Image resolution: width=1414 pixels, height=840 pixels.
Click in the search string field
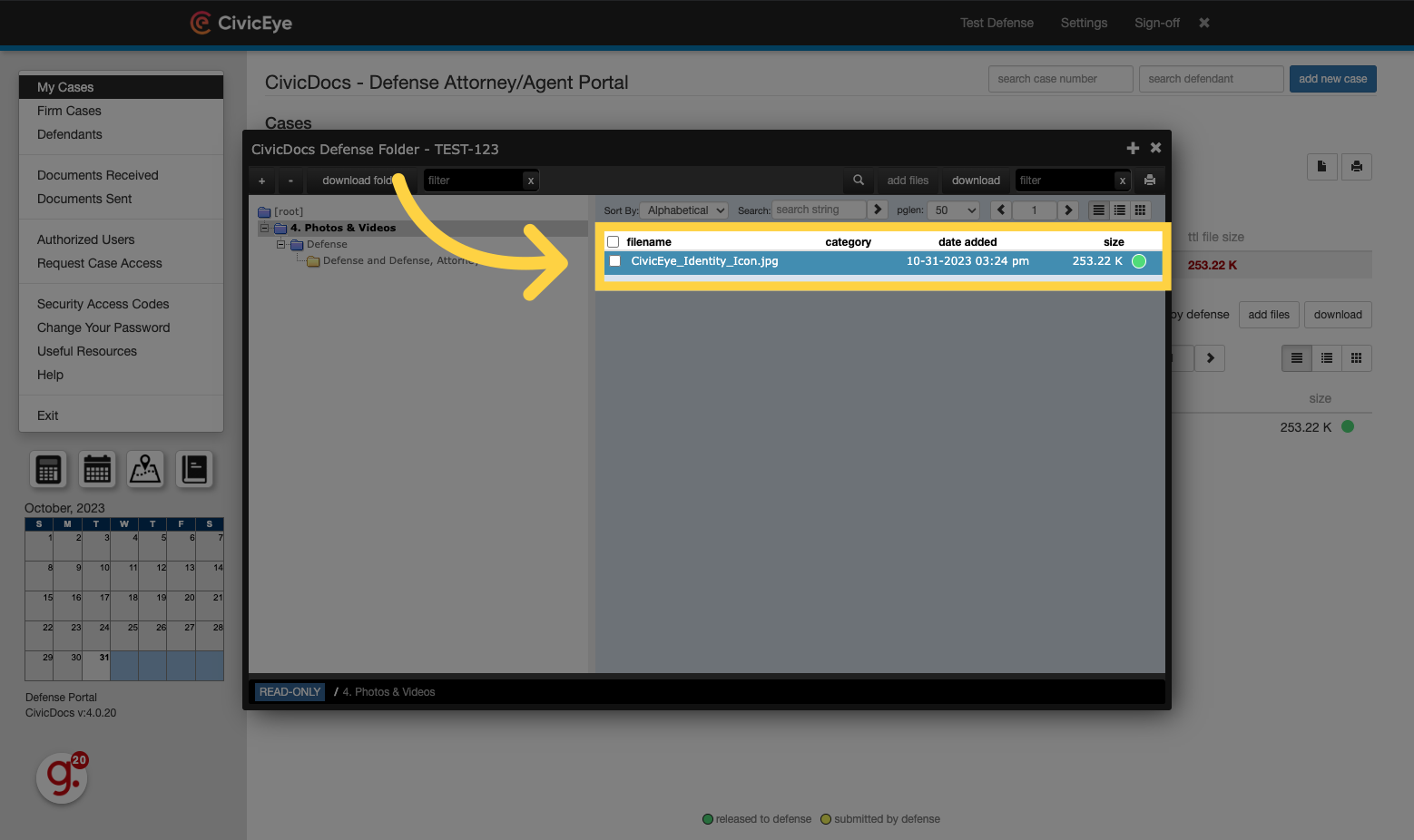click(x=820, y=210)
